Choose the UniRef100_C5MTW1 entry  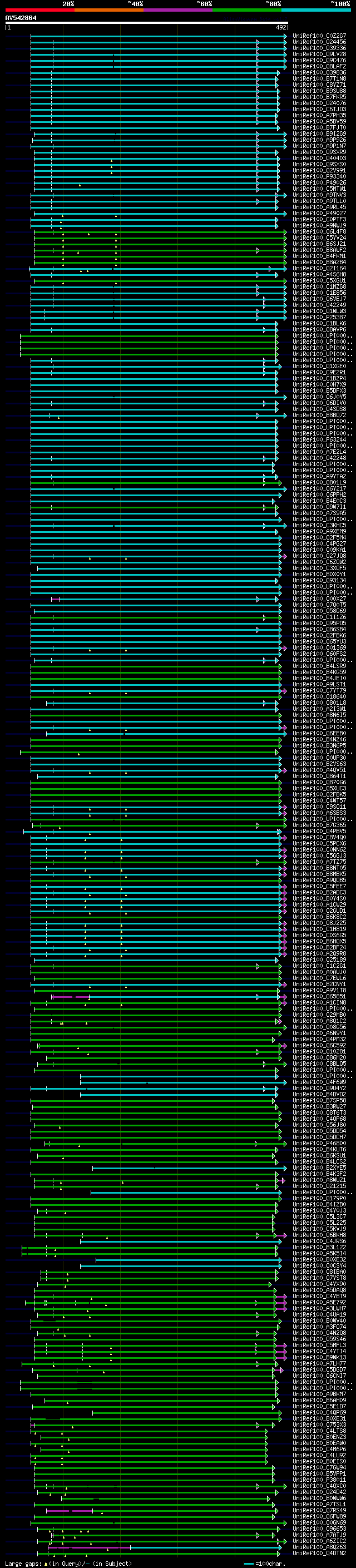pos(319,189)
